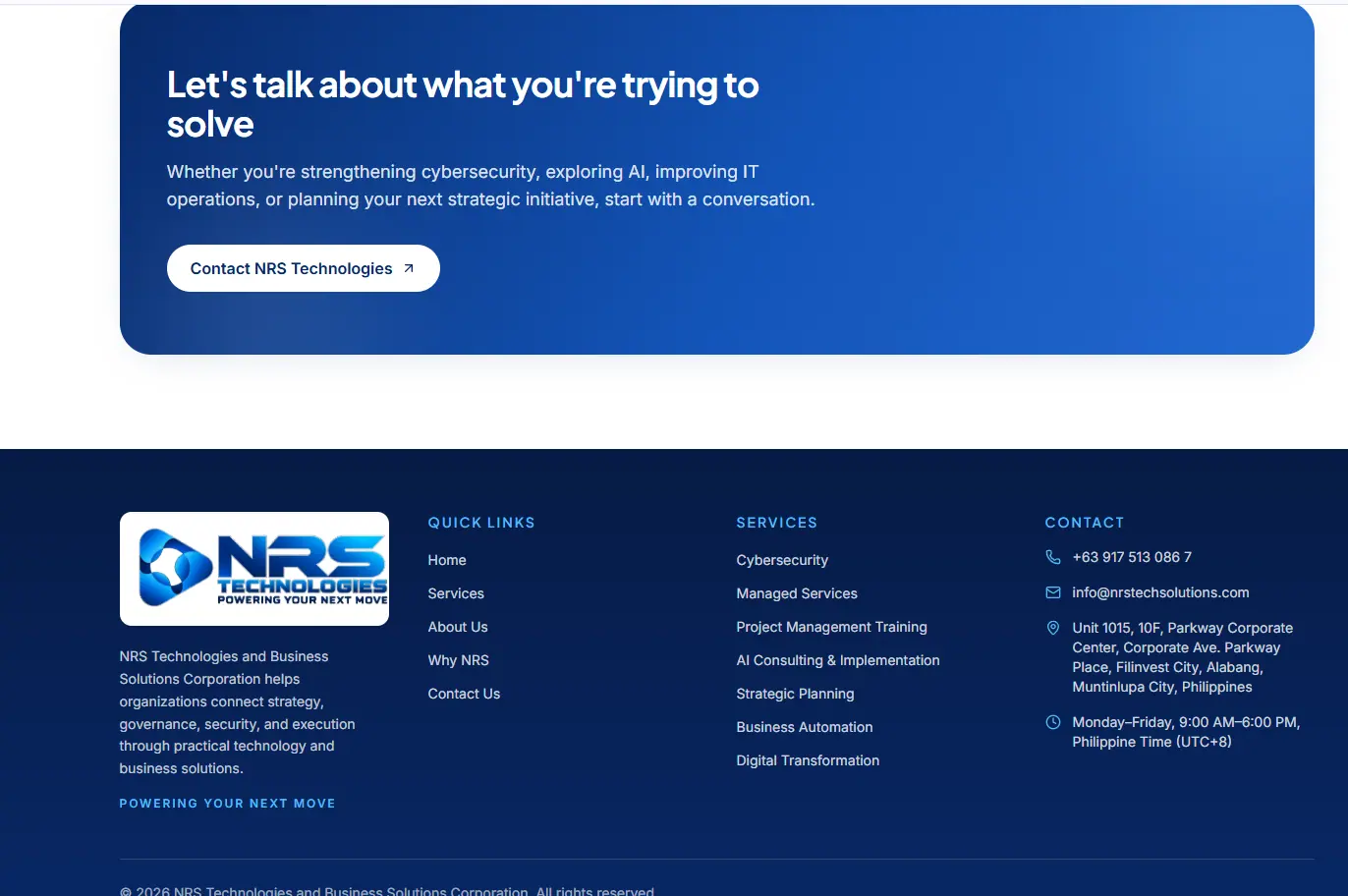This screenshot has width=1348, height=896.
Task: Click the "Let's talk about" heading
Action: pos(463,104)
